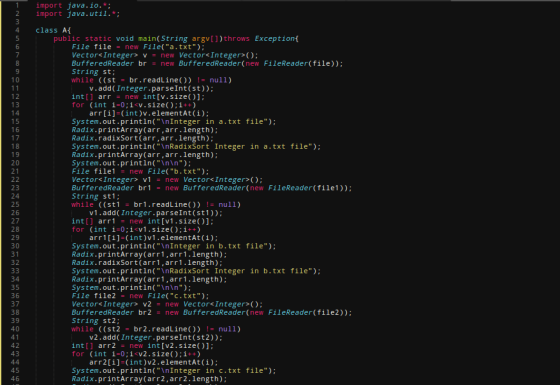Click "\nRadixSort Integer in a.txt file" on line 18
This screenshot has height=385, width=560.
tap(234, 146)
